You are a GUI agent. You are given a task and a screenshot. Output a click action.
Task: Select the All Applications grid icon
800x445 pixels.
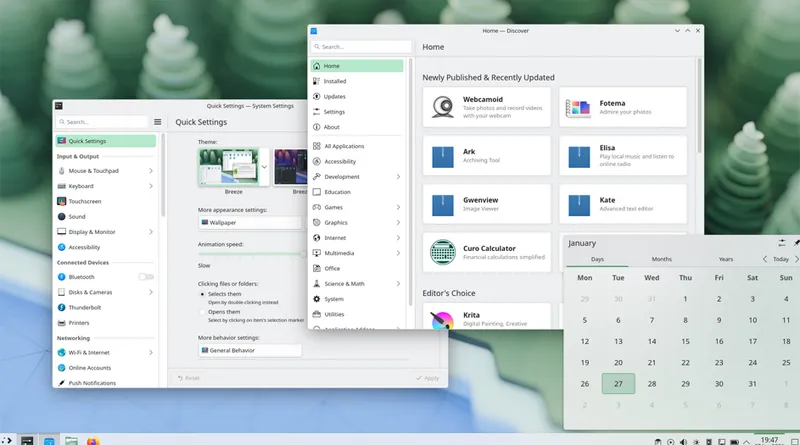coord(316,146)
